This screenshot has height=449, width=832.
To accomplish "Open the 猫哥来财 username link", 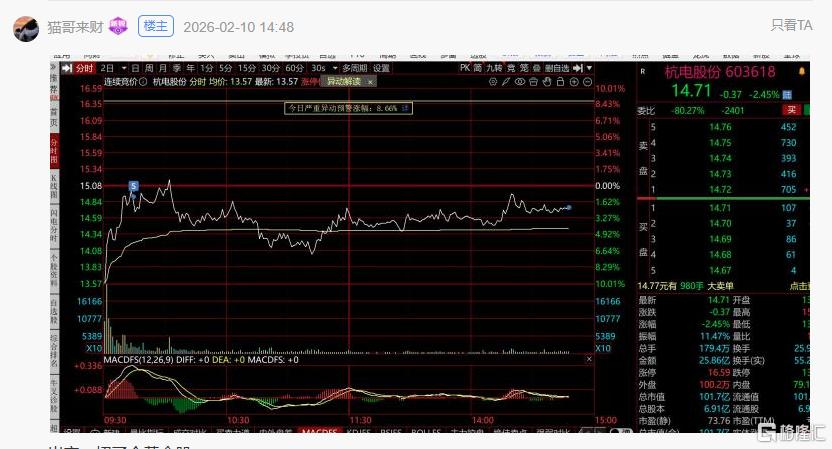I will point(75,27).
